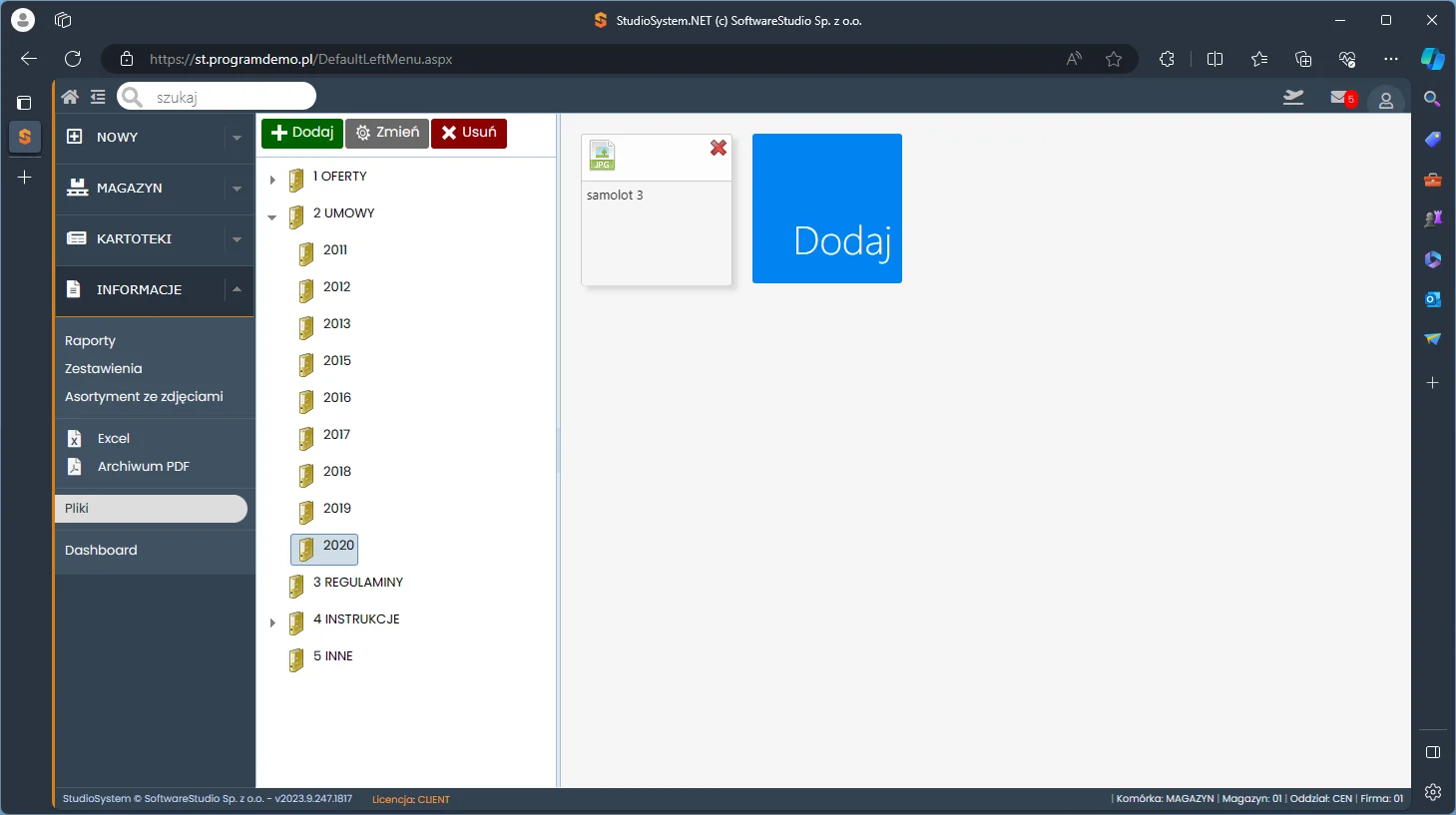Viewport: 1456px width, 815px height.
Task: Add page to favorites with star icon
Action: (1114, 59)
